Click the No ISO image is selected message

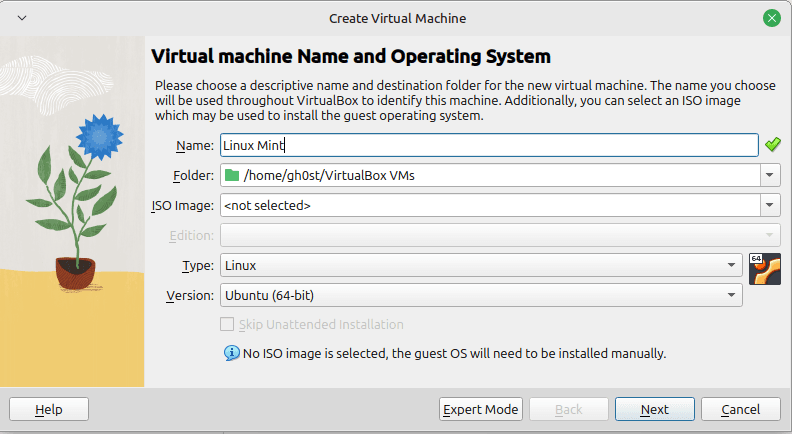click(x=454, y=353)
